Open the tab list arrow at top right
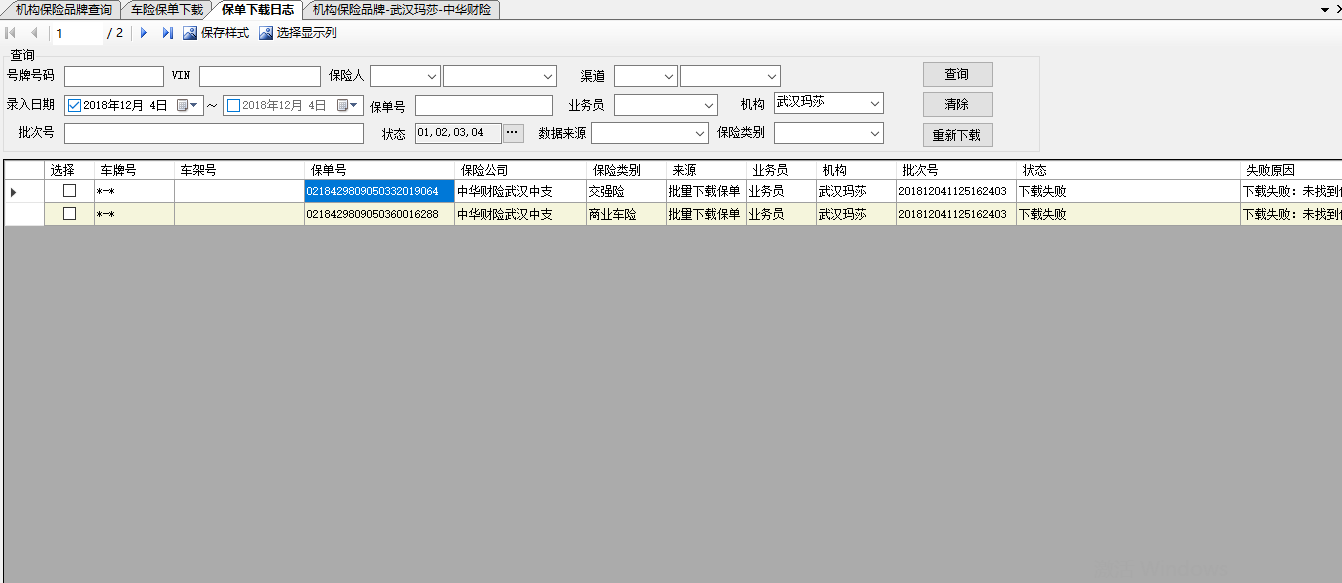Viewport: 1342px width, 583px height. [x=1324, y=9]
